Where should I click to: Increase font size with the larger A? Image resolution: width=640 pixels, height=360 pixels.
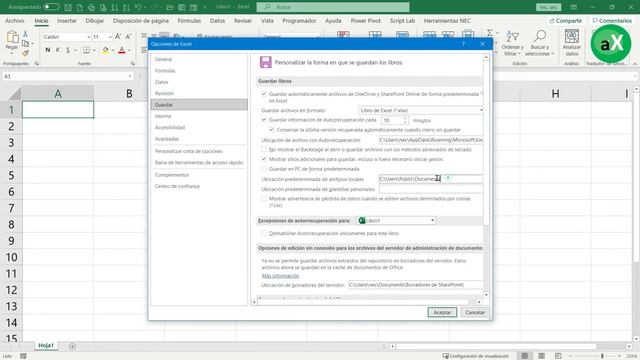(x=118, y=37)
